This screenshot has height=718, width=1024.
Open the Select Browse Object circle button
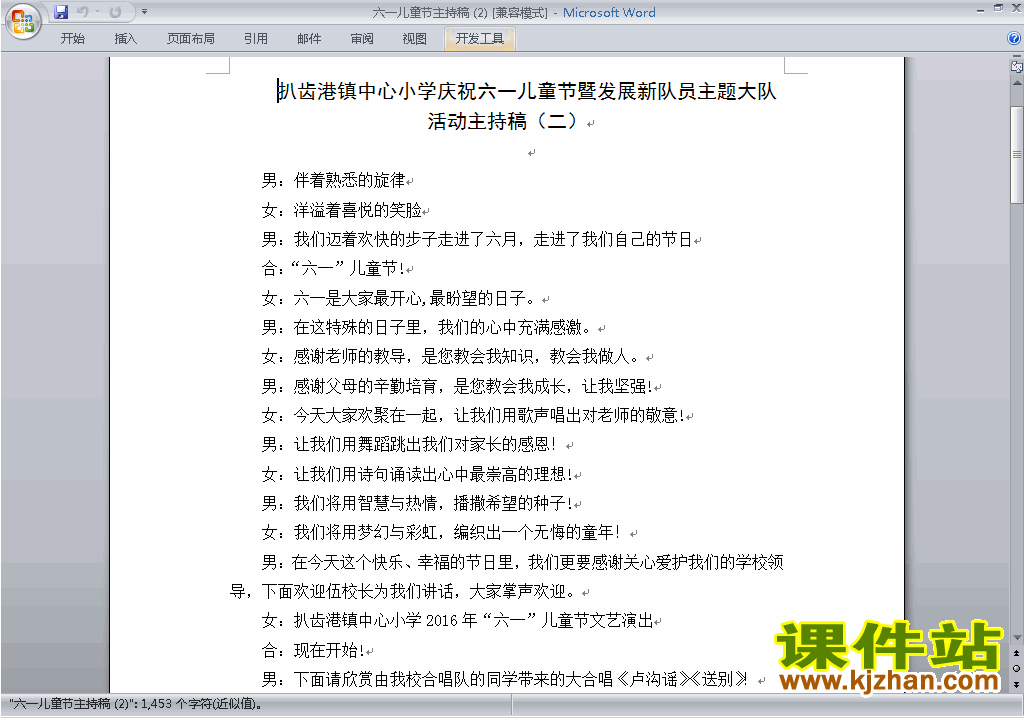tap(1016, 668)
